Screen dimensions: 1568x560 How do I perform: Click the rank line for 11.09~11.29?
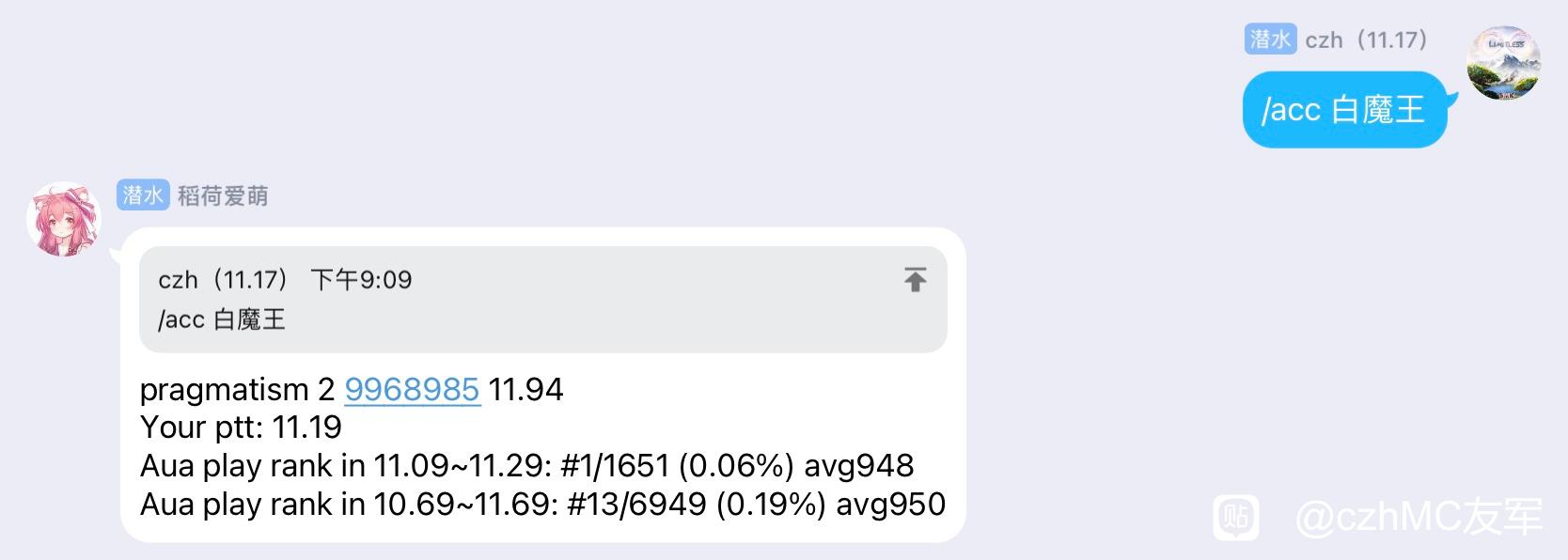click(527, 466)
